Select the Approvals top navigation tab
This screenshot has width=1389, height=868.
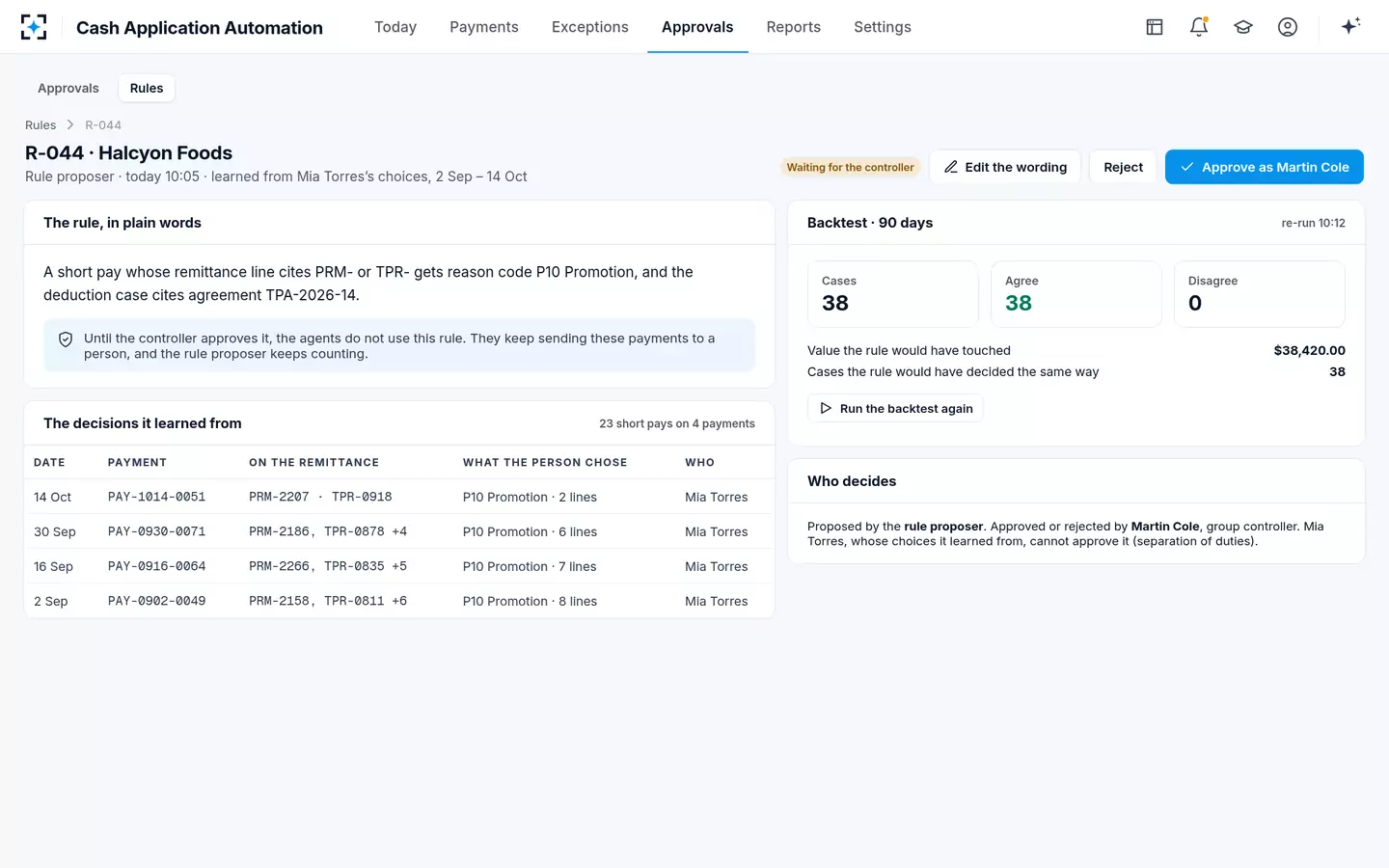click(x=697, y=27)
